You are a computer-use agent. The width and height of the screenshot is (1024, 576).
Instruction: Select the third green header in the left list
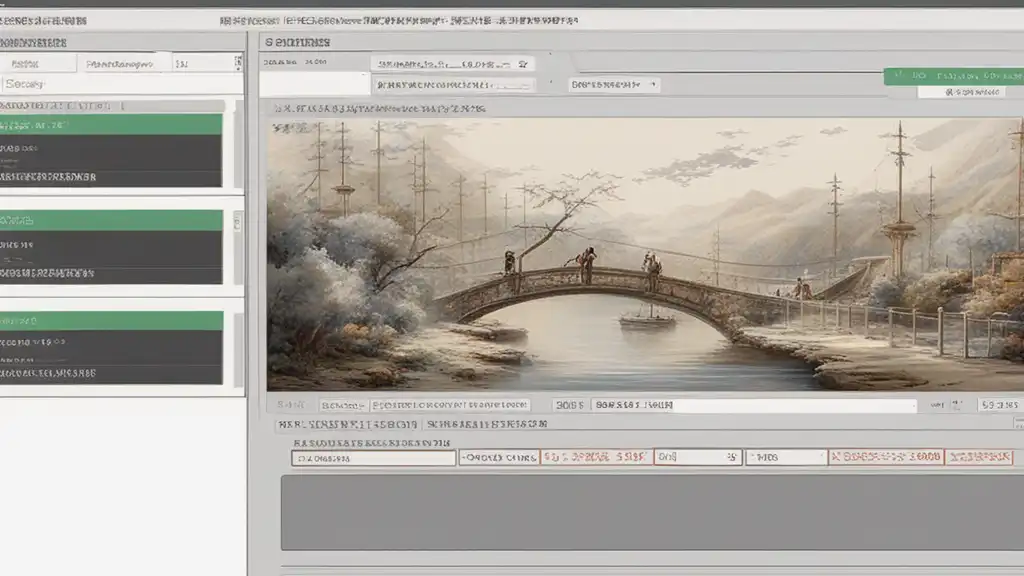coord(111,320)
